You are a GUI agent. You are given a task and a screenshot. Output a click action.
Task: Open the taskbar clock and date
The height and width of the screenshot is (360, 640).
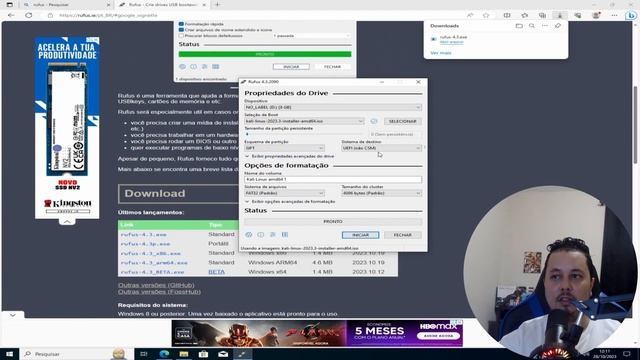point(604,354)
